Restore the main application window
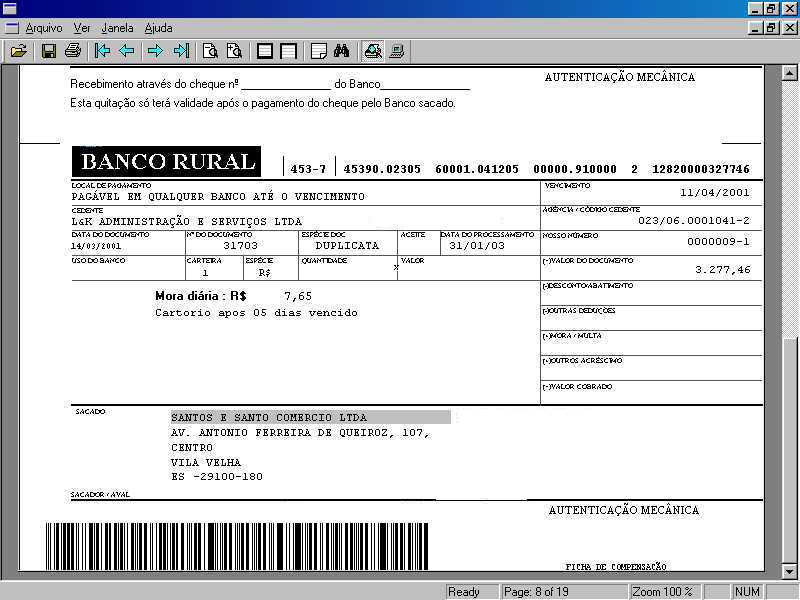Image resolution: width=800 pixels, height=600 pixels. 771,9
